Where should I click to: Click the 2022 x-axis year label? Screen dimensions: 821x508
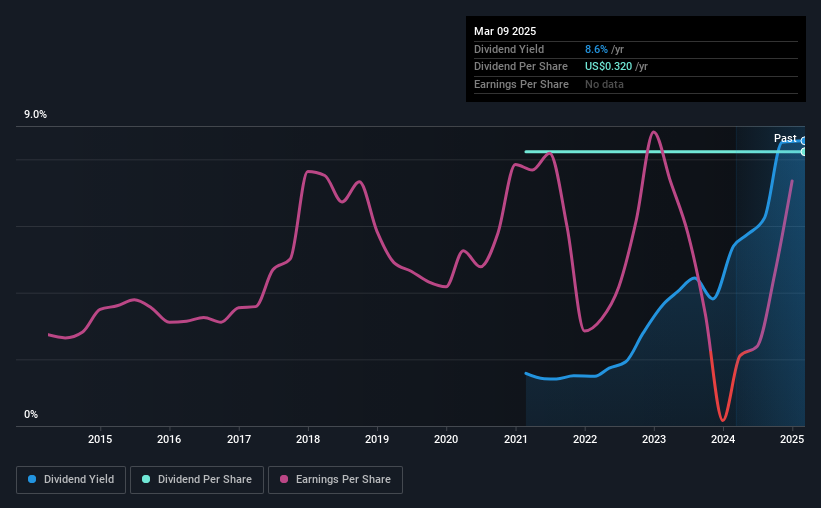(x=585, y=439)
